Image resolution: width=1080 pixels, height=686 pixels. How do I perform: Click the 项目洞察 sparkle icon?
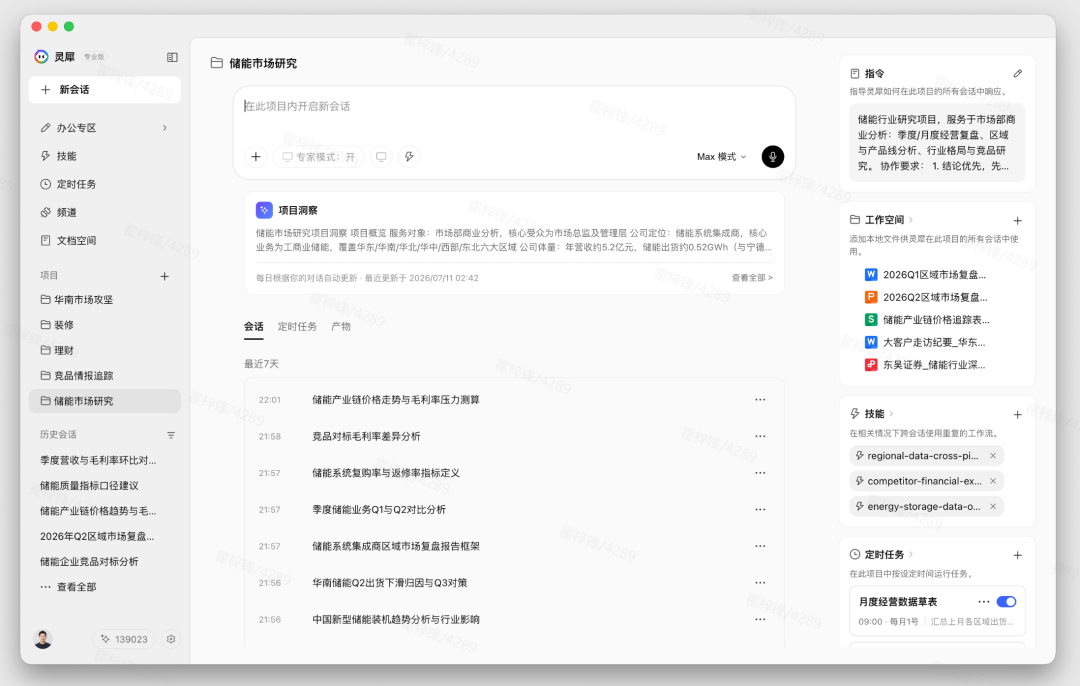[264, 210]
